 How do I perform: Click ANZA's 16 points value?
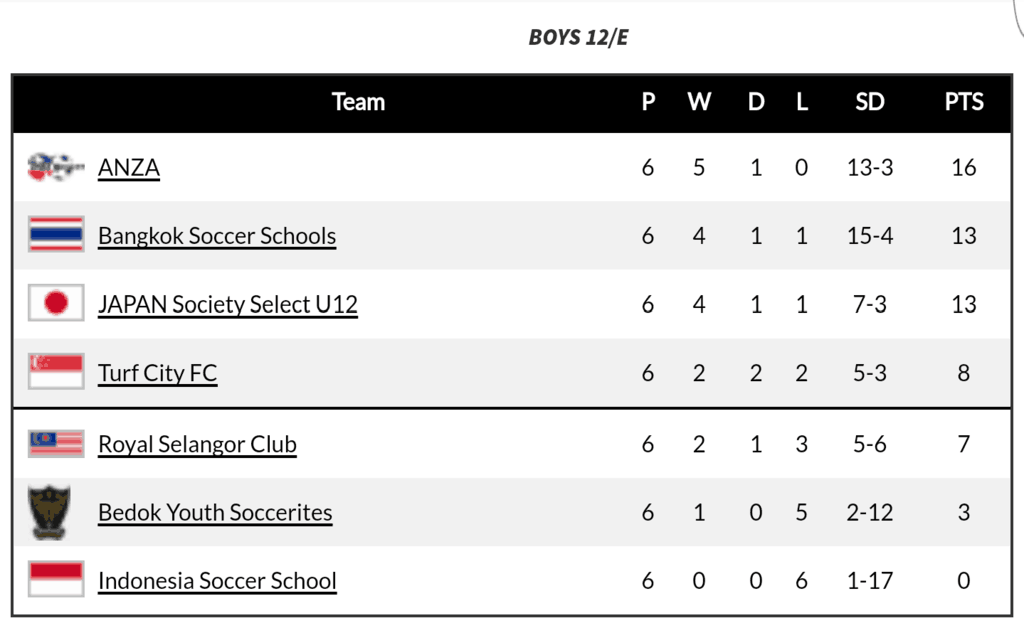[x=964, y=168]
